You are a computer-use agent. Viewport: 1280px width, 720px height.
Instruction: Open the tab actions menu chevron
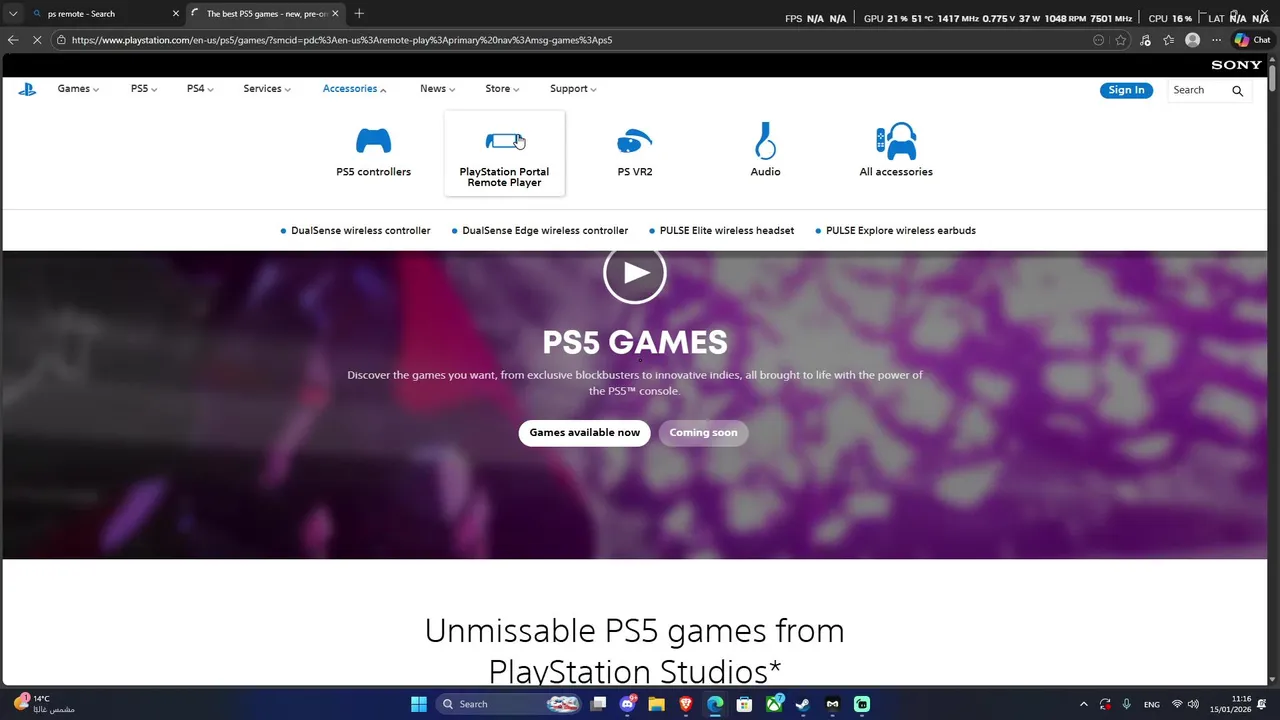pyautogui.click(x=13, y=14)
